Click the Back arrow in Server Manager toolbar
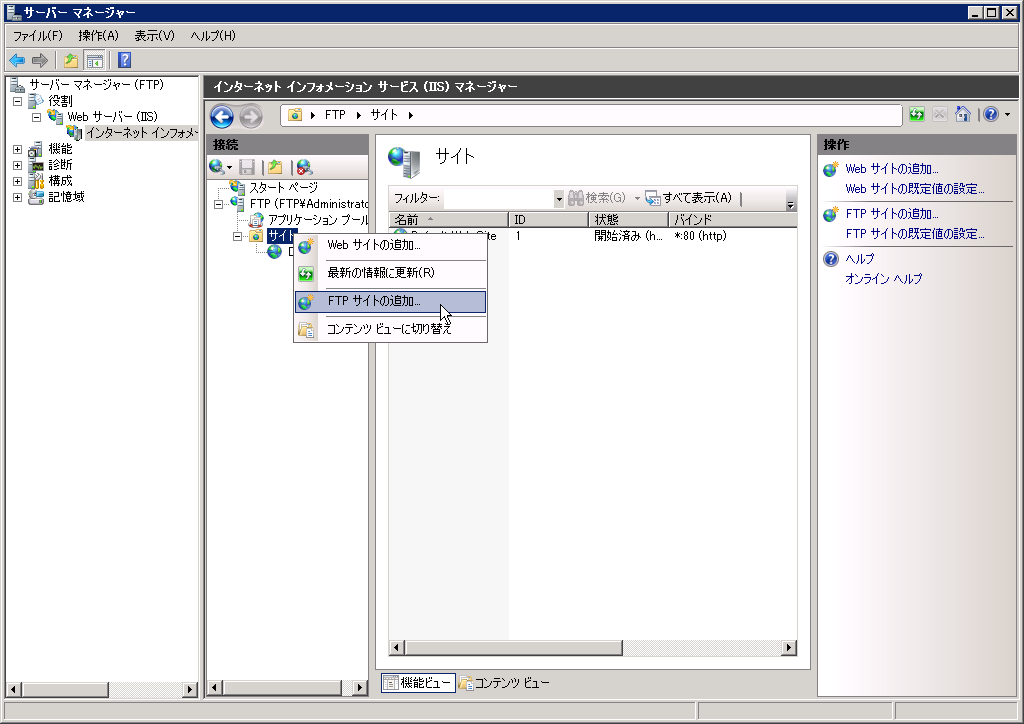Viewport: 1024px width, 724px height. 17,61
